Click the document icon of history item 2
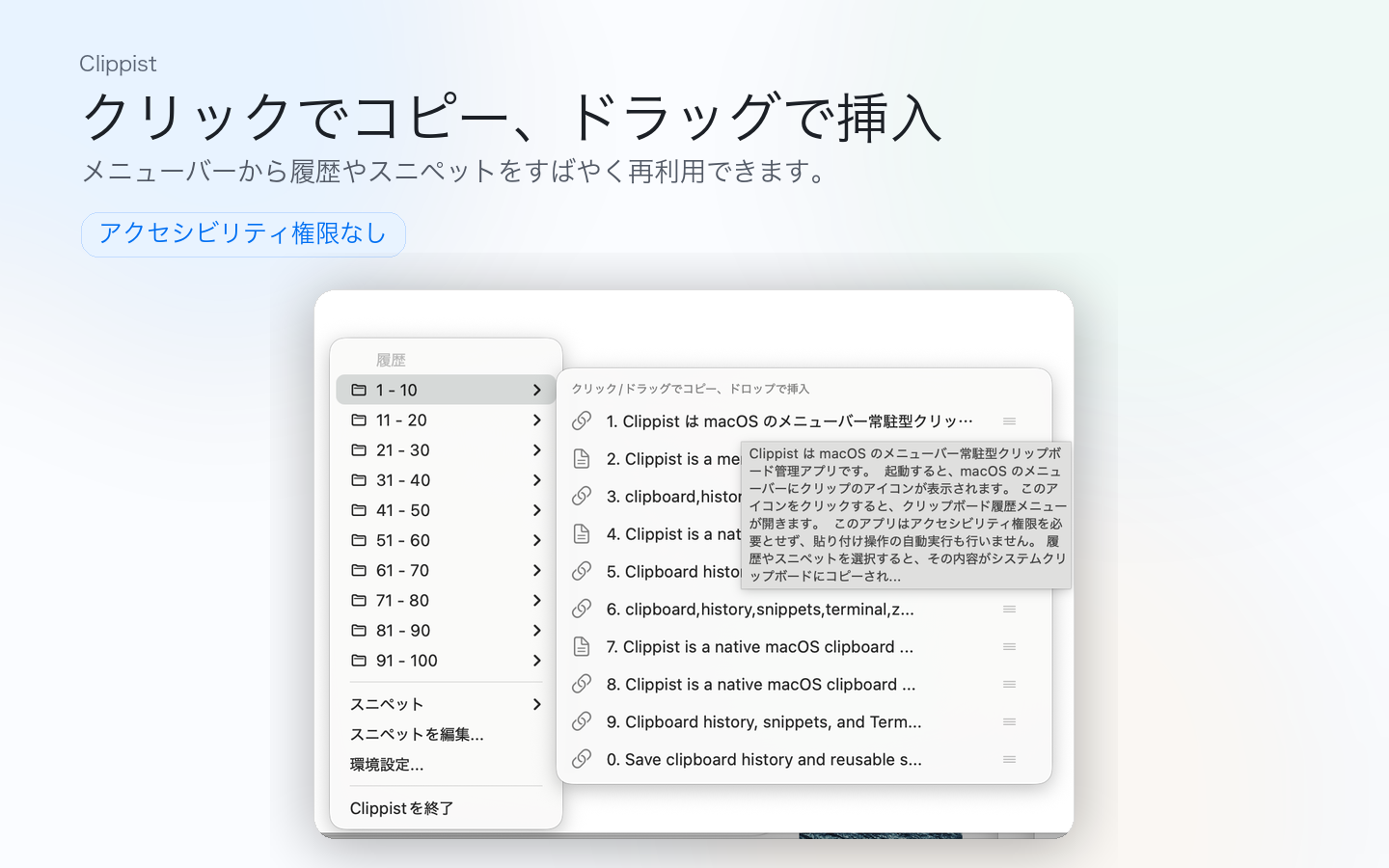The width and height of the screenshot is (1389, 868). coord(582,458)
